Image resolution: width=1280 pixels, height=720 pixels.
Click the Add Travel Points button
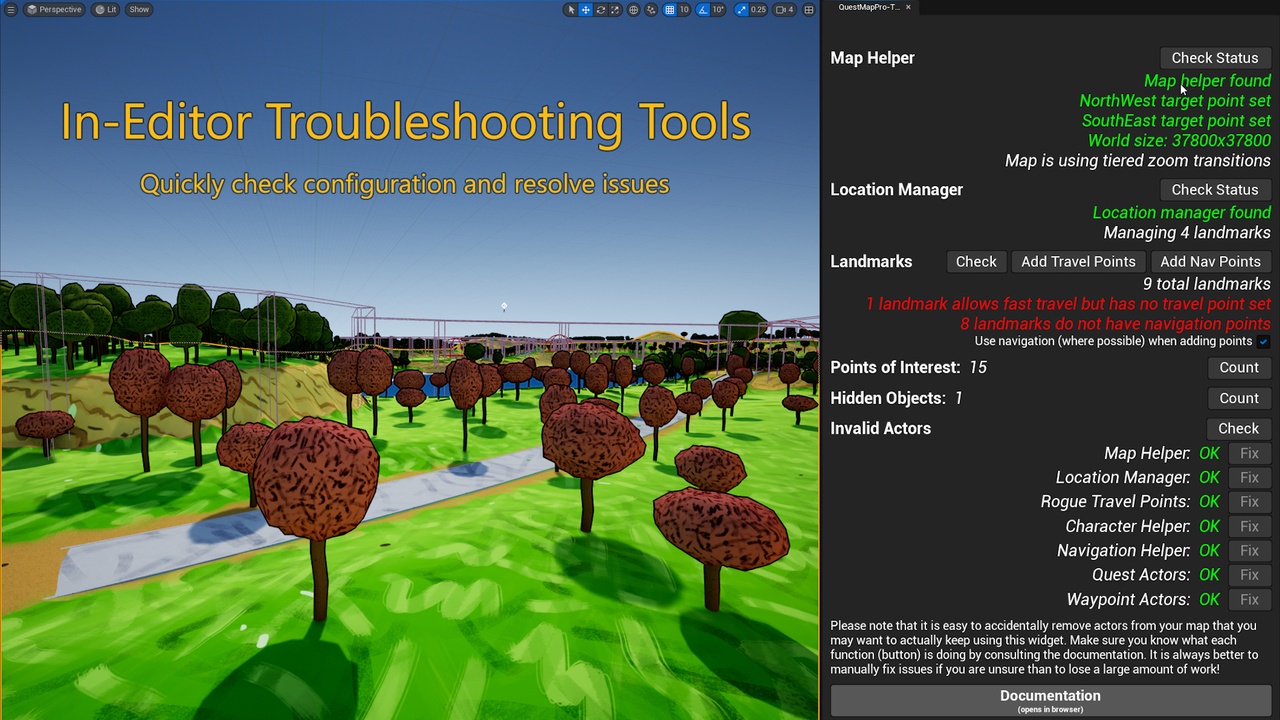(1078, 262)
